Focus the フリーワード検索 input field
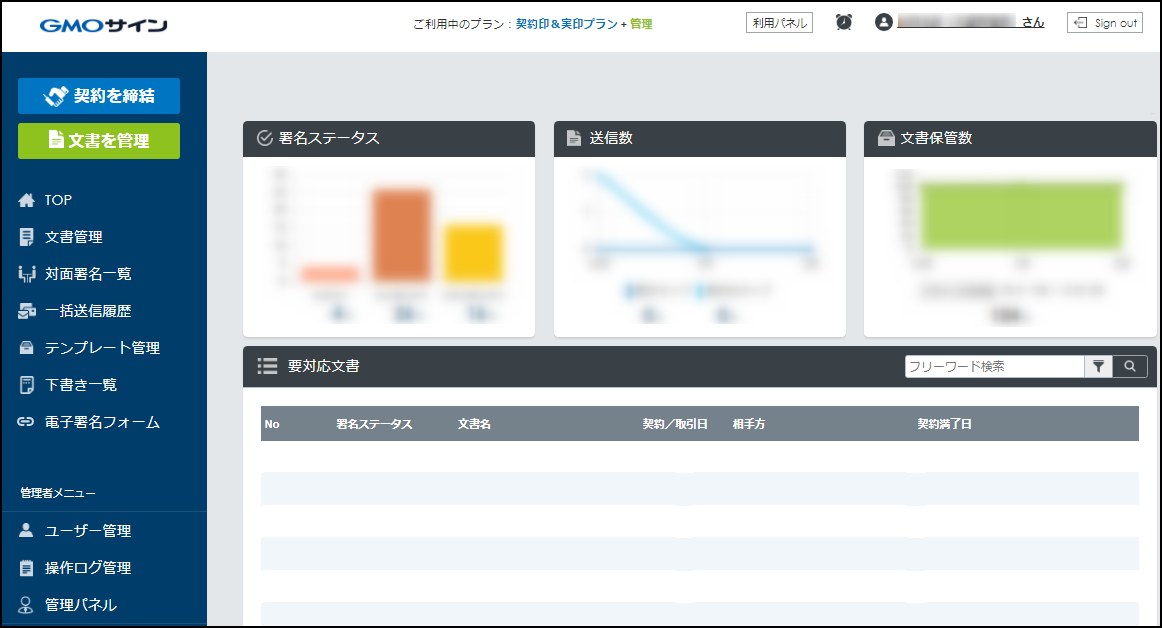Viewport: 1162px width, 628px height. [994, 367]
